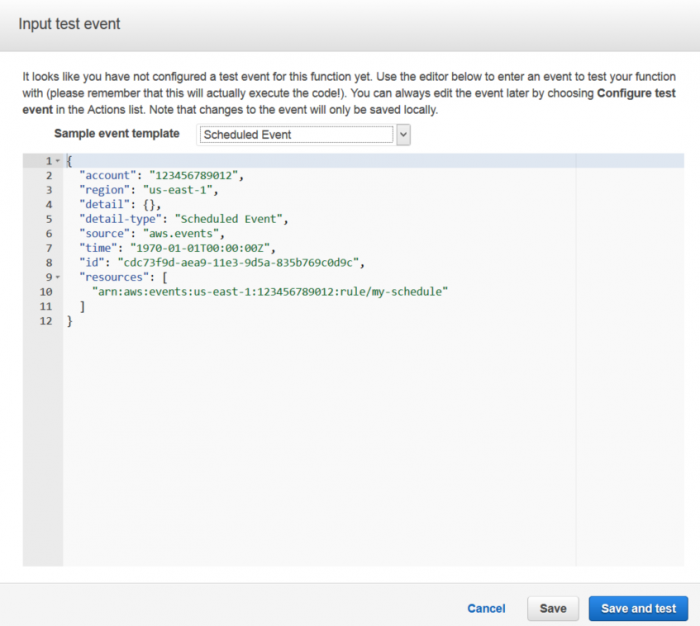Click the Save button
The width and height of the screenshot is (700, 626).
(553, 609)
